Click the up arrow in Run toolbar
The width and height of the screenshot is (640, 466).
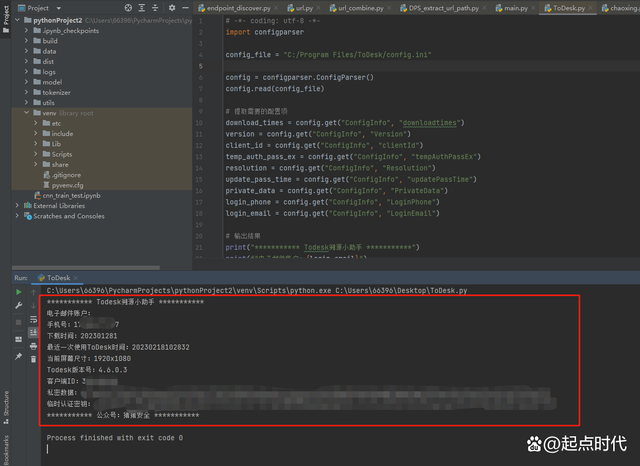pyautogui.click(x=33, y=292)
